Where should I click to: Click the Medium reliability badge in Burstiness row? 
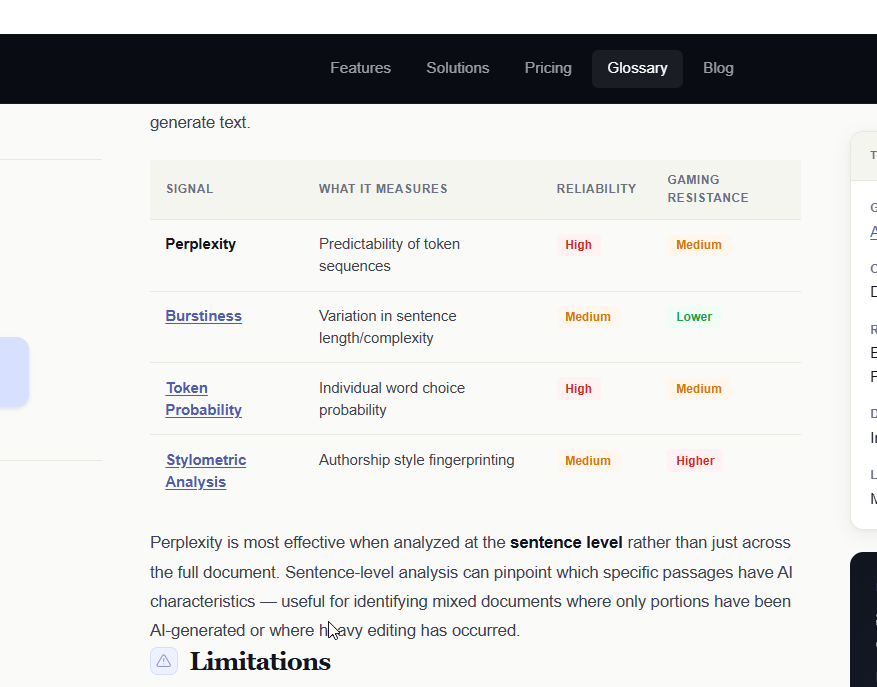[x=587, y=317]
